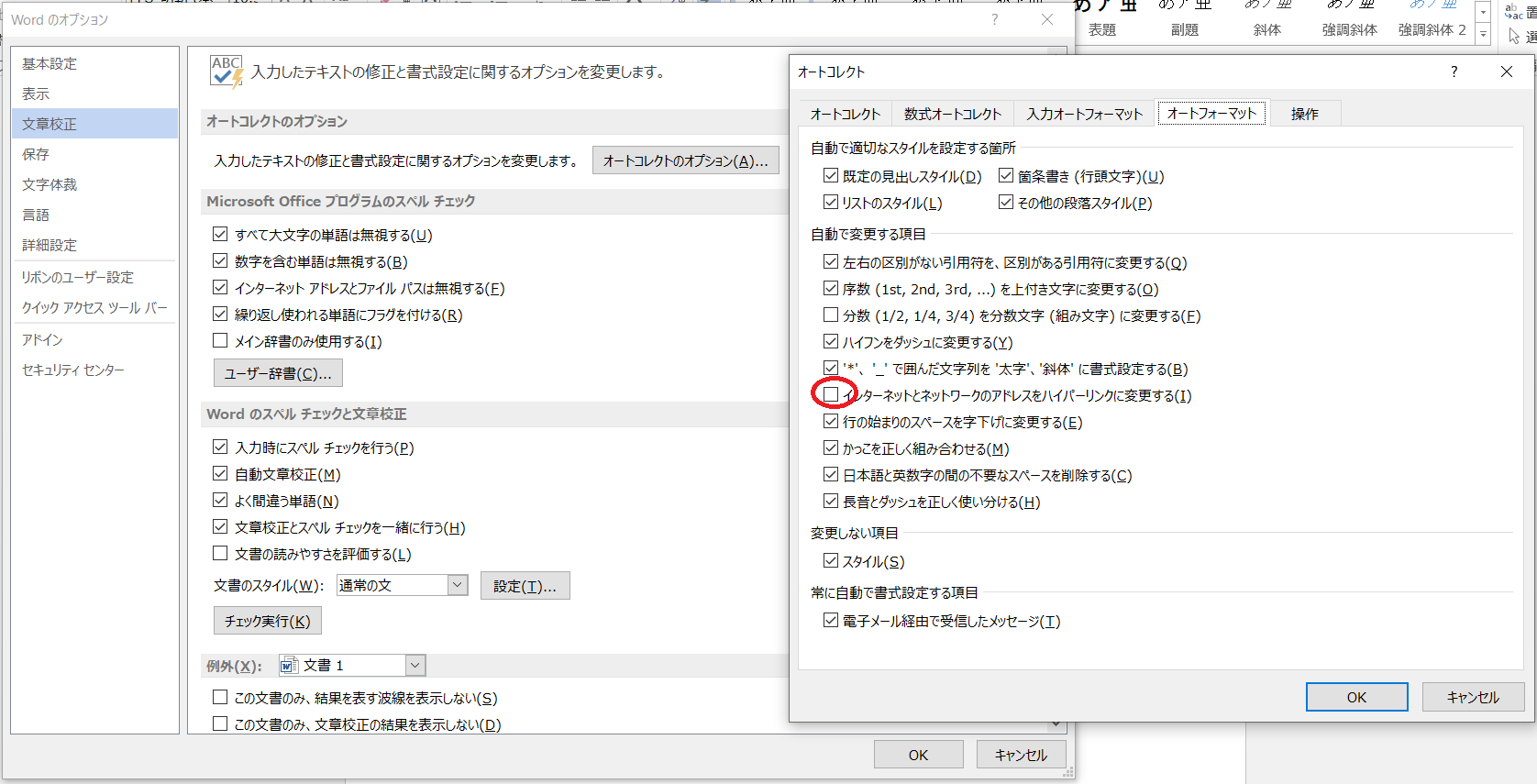Switch to the 操作 tab
The image size is (1537, 784).
pos(1304,114)
